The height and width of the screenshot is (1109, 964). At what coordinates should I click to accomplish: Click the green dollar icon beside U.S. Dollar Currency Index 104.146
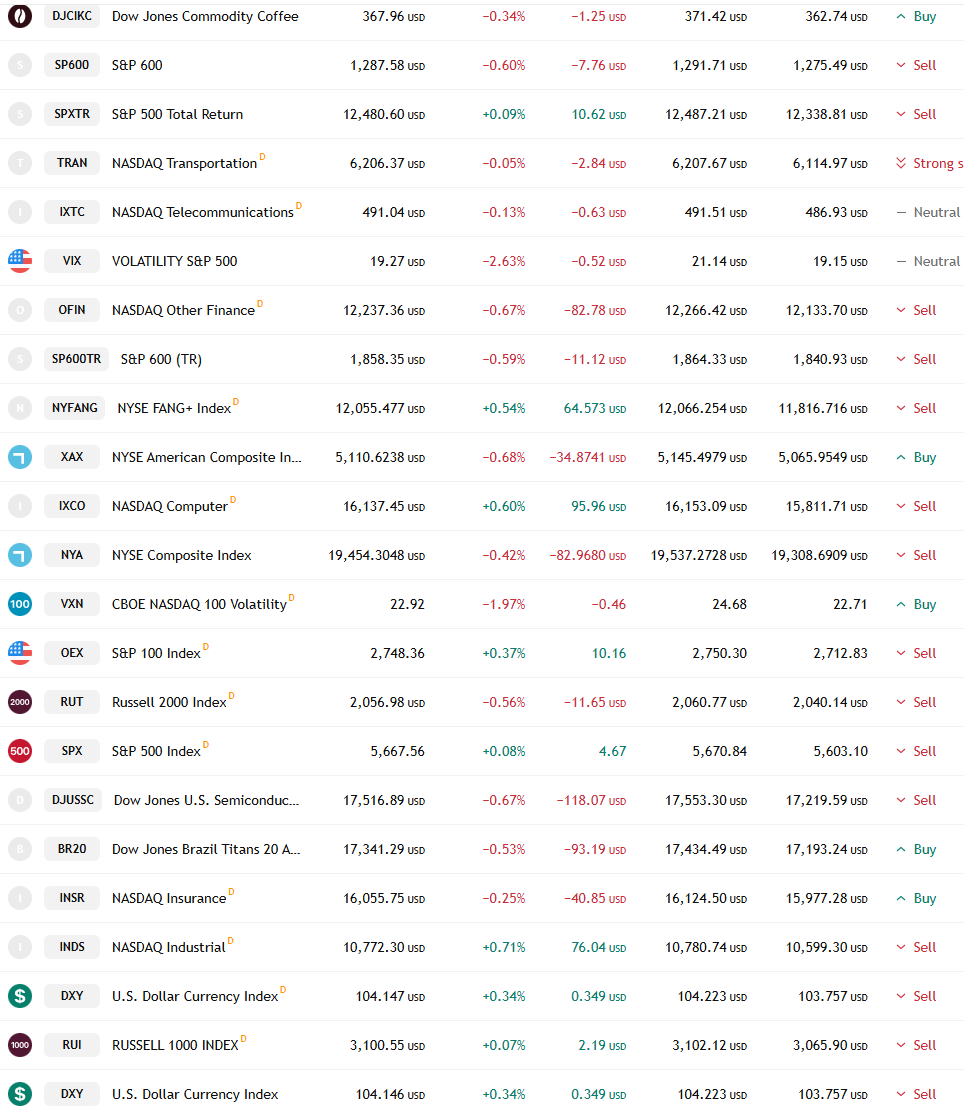(x=20, y=1094)
